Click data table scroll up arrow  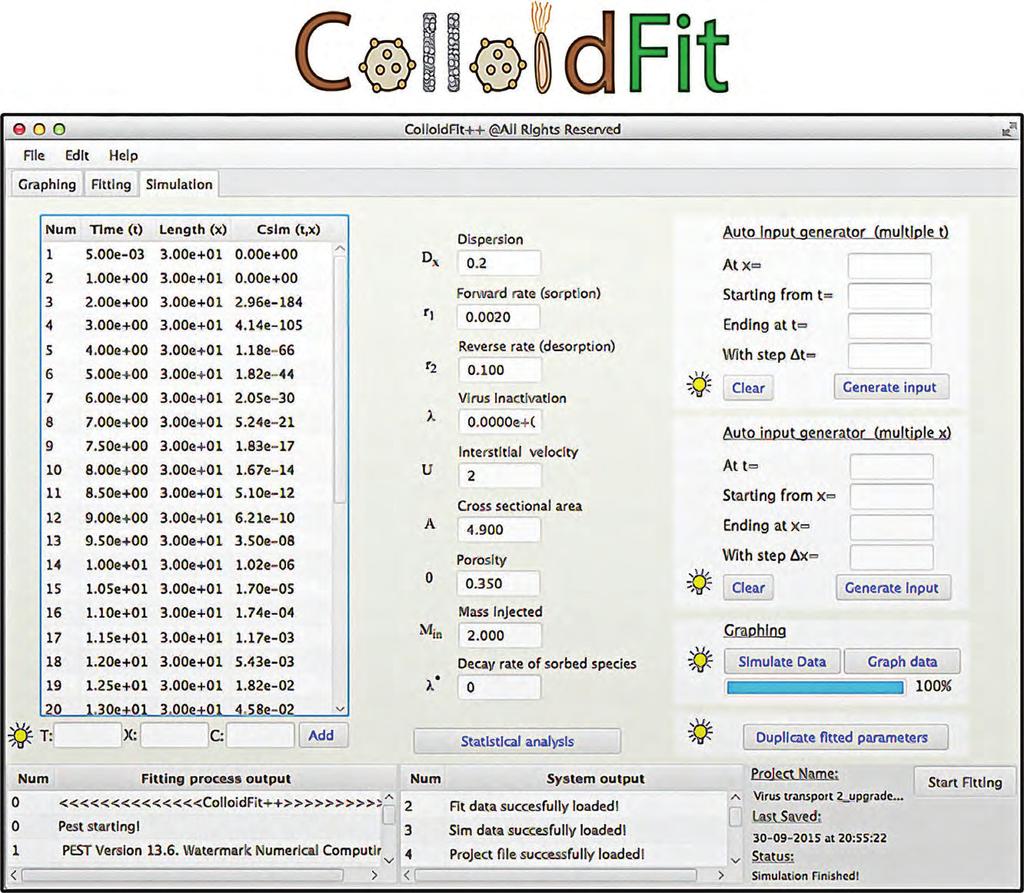(340, 249)
